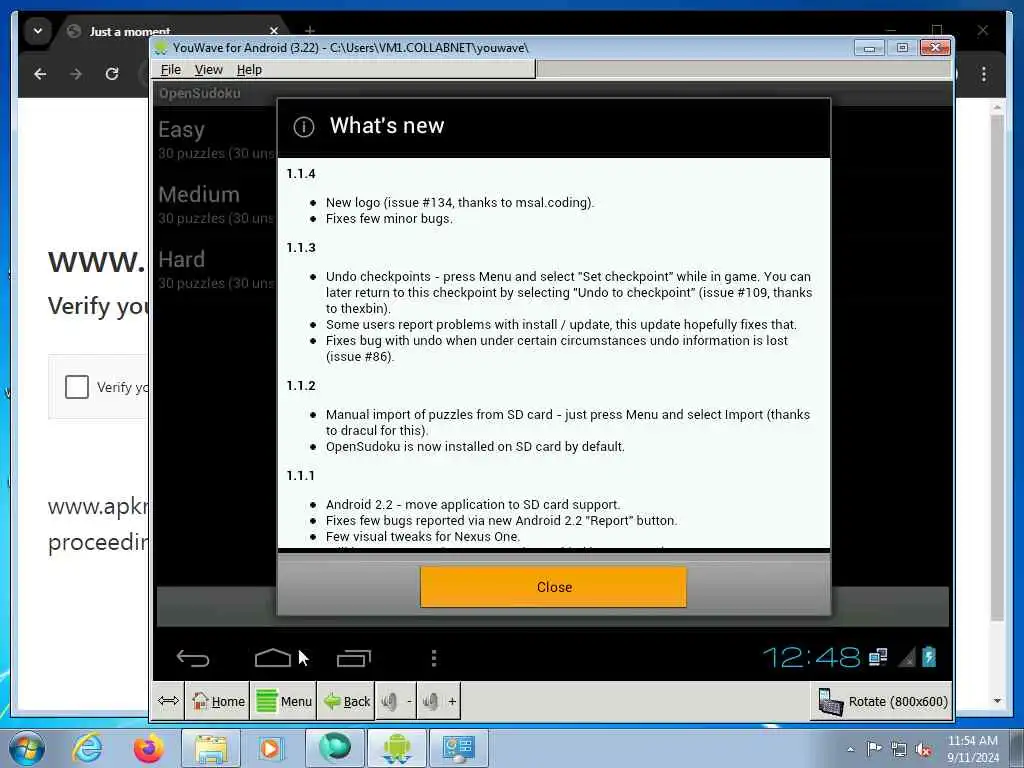The image size is (1024, 768).
Task: Check the Verify checkbox in browser window
Action: coord(76,387)
